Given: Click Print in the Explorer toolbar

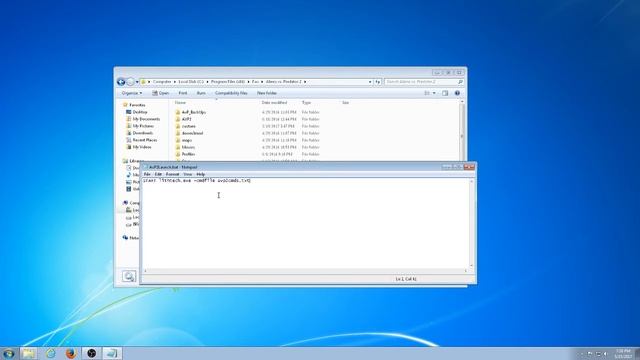Looking at the screenshot, I should [183, 93].
